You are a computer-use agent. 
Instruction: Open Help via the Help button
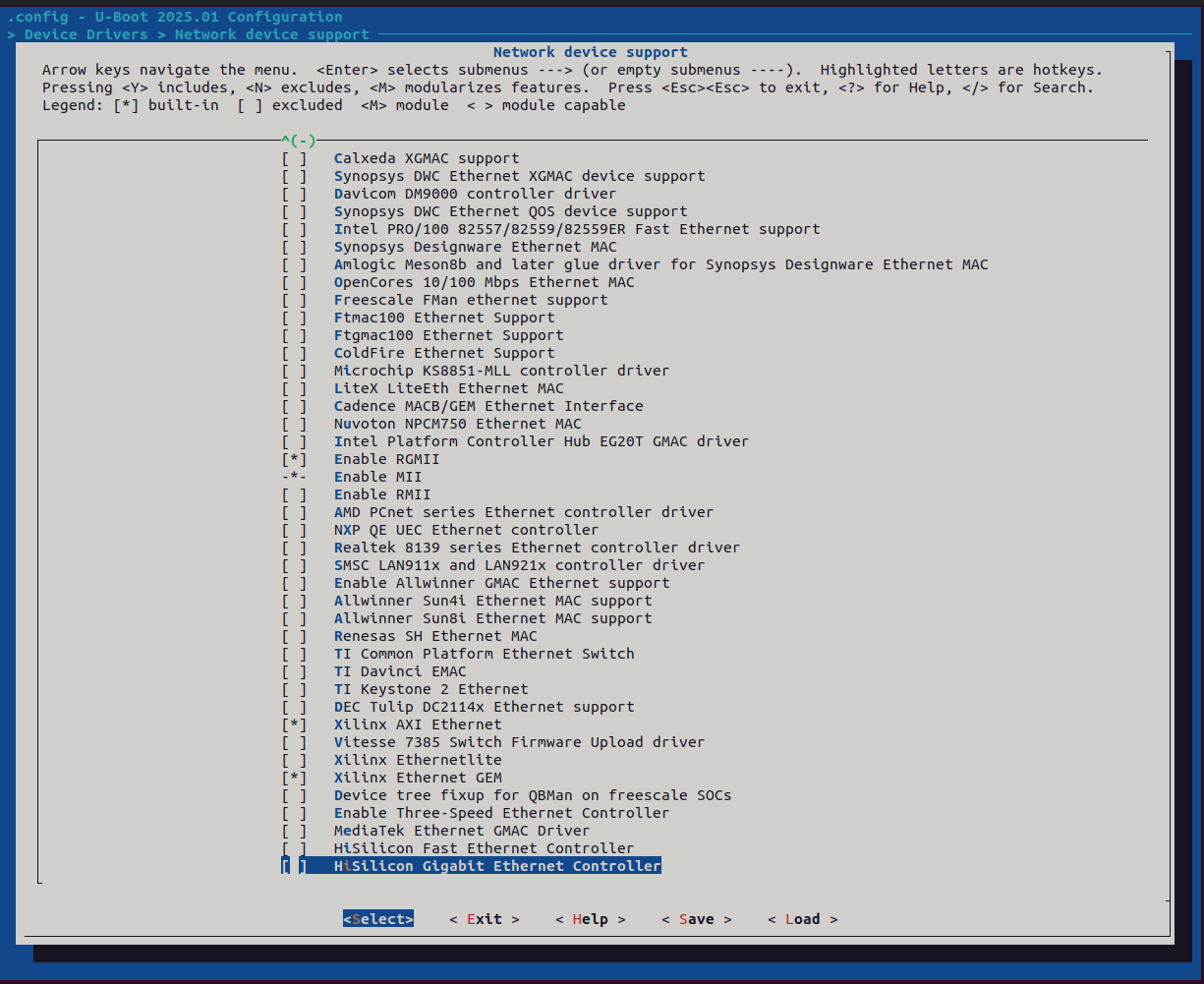click(591, 919)
